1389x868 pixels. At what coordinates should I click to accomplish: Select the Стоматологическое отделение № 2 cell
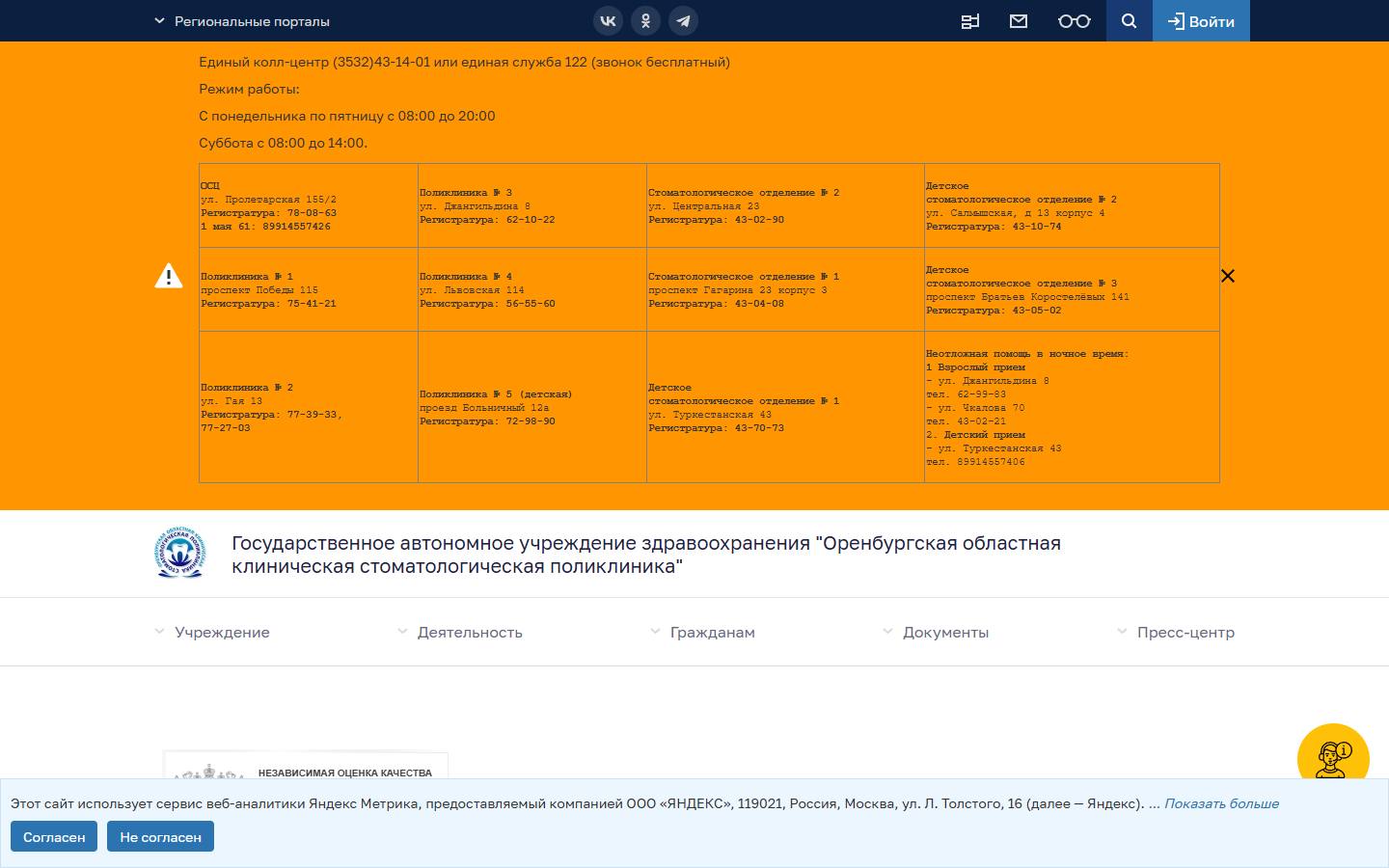785,205
